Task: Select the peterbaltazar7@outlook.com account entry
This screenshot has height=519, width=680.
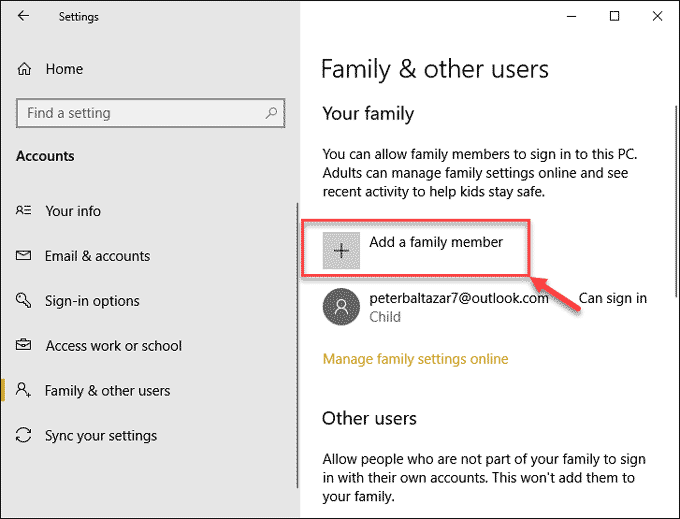Action: pos(485,307)
